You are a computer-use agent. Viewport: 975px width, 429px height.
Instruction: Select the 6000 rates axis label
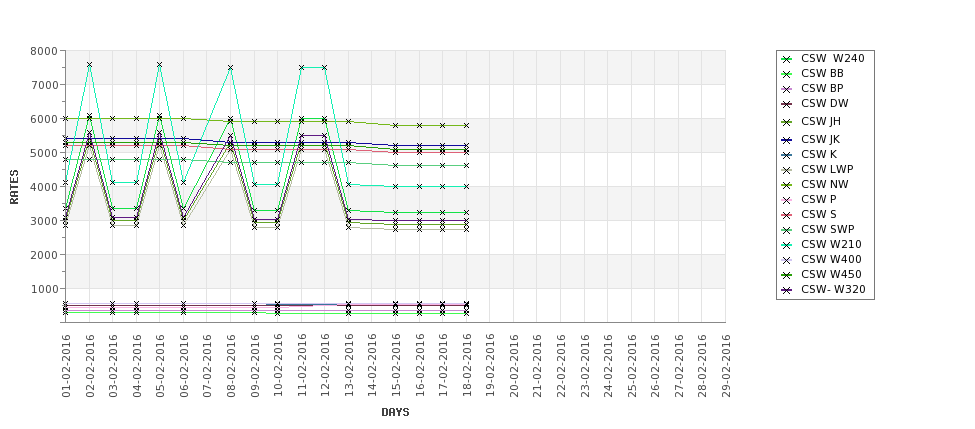click(44, 119)
